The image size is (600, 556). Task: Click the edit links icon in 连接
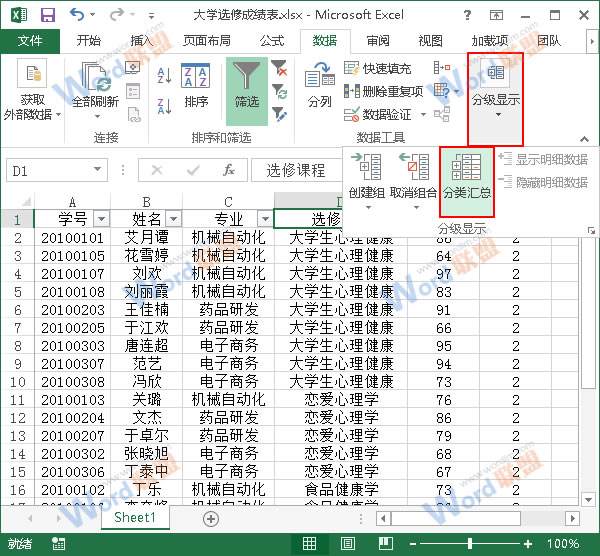134,115
